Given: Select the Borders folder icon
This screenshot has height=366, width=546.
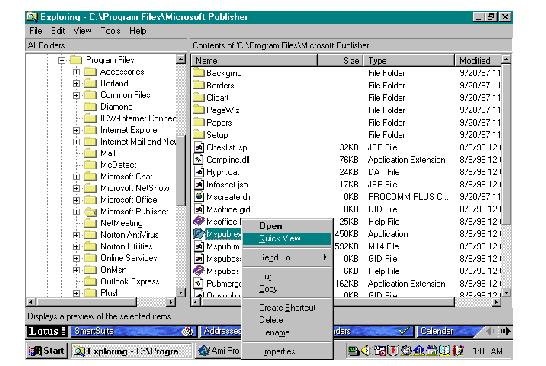Looking at the screenshot, I should click(x=198, y=85).
